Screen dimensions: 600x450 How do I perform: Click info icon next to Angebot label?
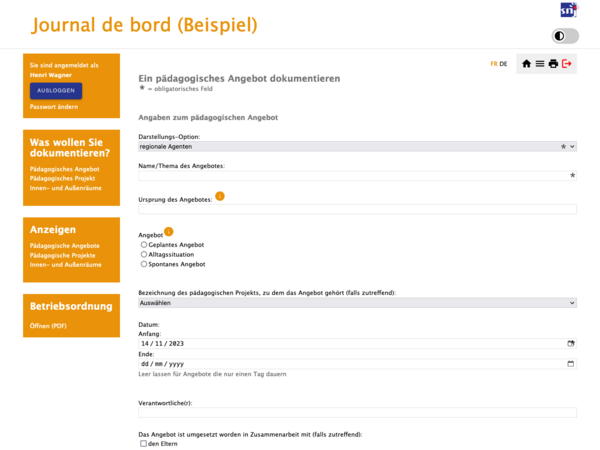(x=169, y=232)
